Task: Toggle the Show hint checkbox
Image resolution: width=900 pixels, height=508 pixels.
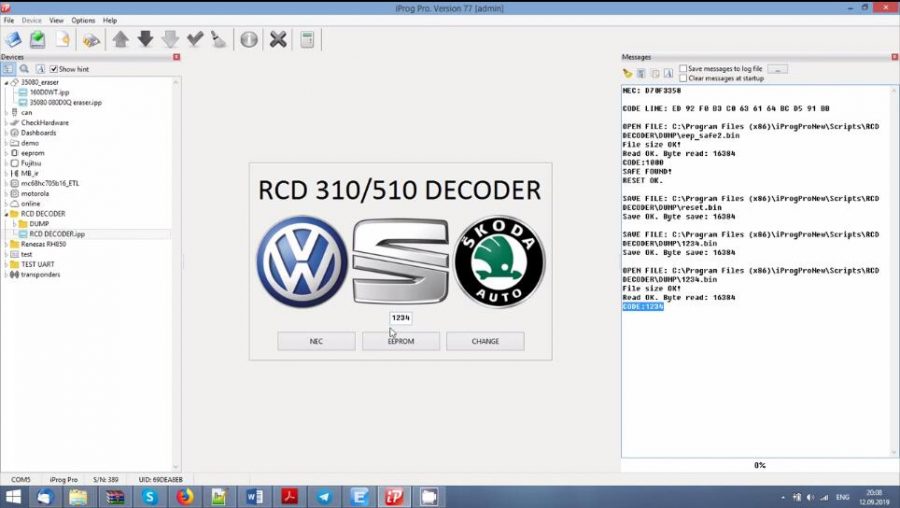Action: pos(54,69)
